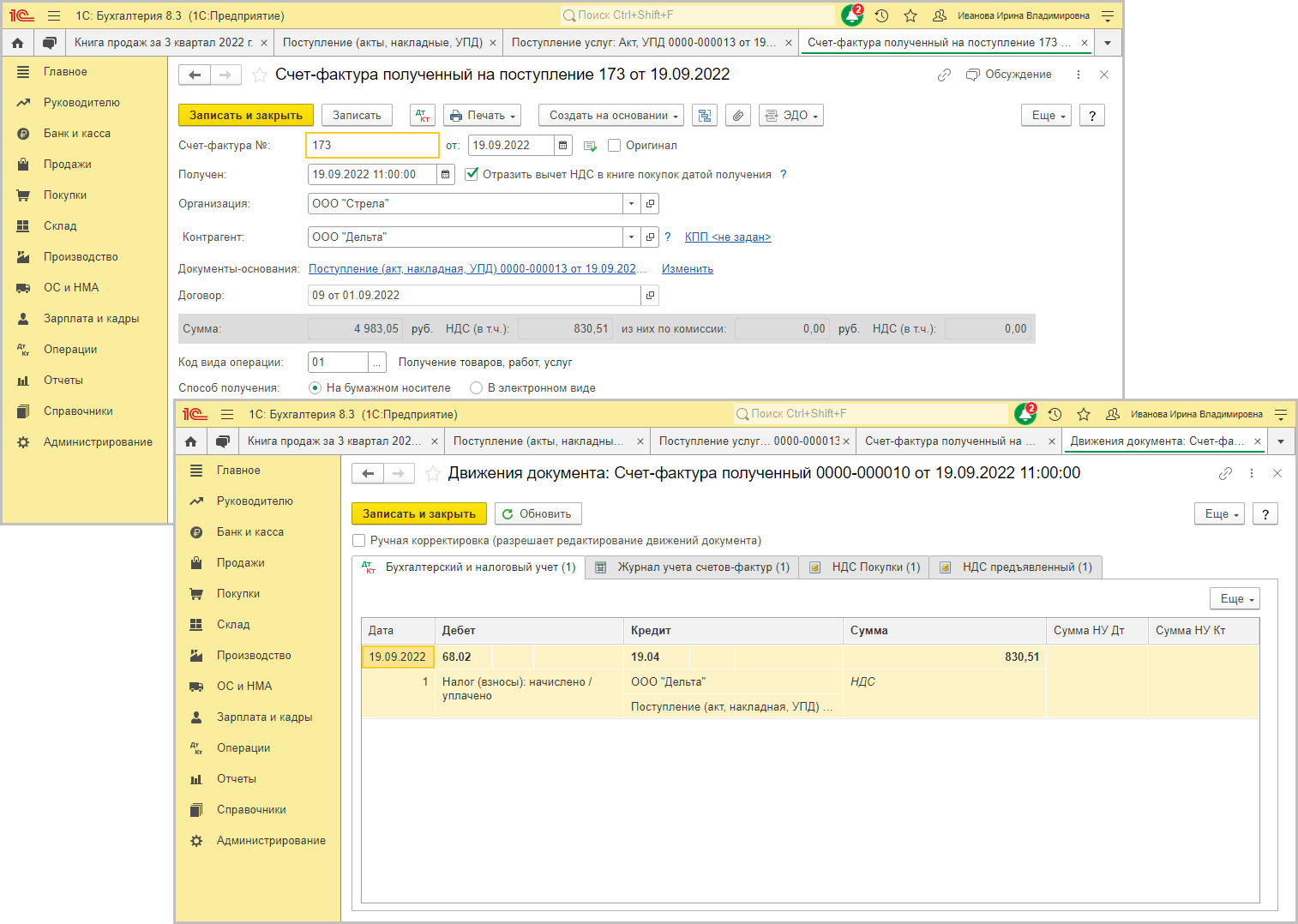Click the Обновить button
Screen dimensions: 1298x924
tap(538, 514)
